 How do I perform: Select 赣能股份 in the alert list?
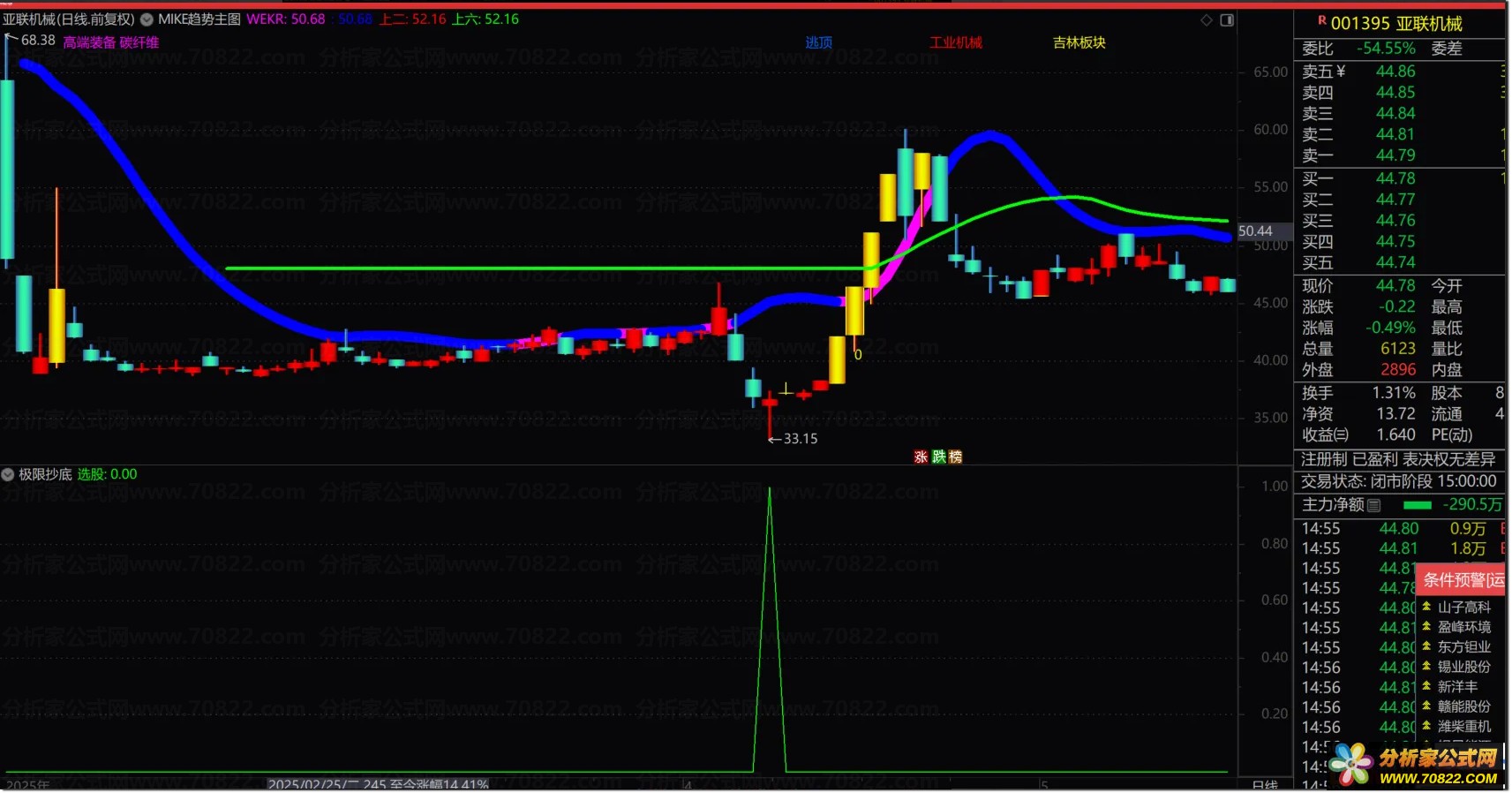(1464, 706)
